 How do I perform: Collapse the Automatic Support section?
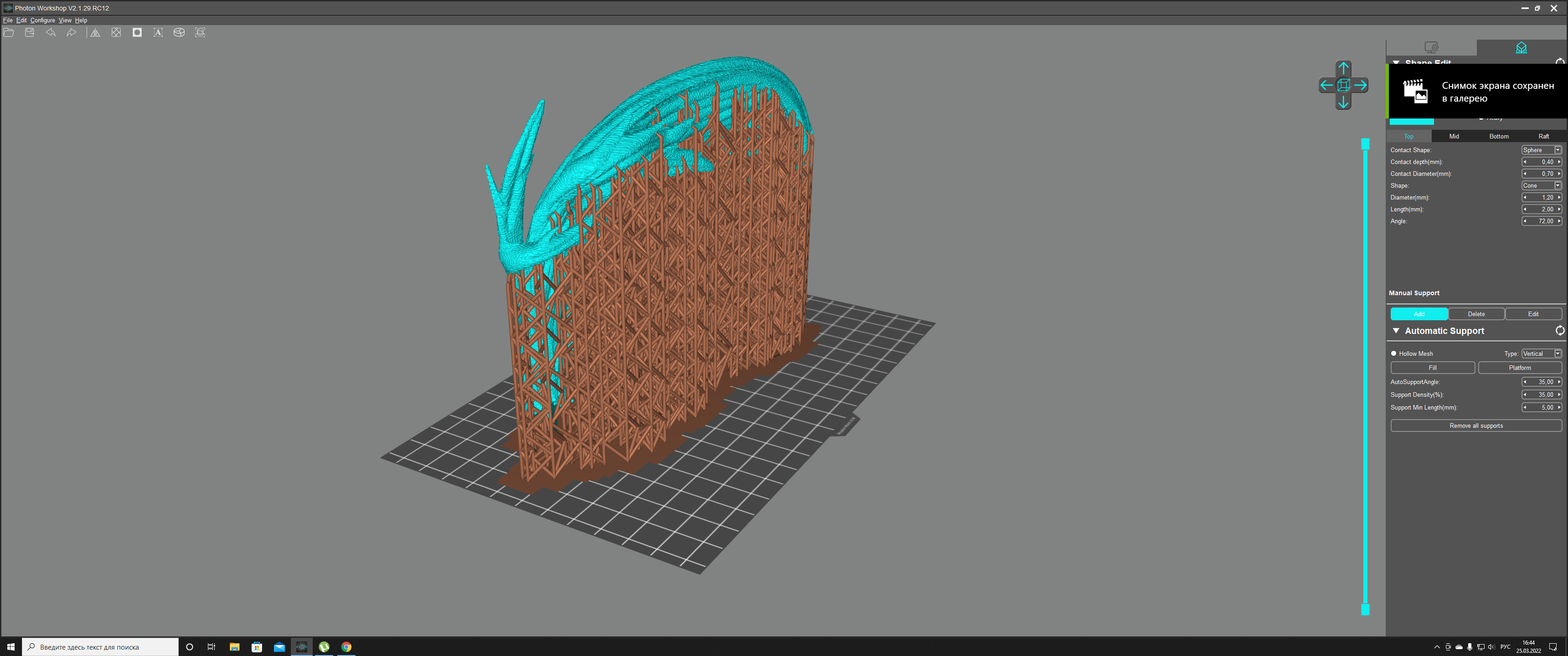click(1396, 330)
